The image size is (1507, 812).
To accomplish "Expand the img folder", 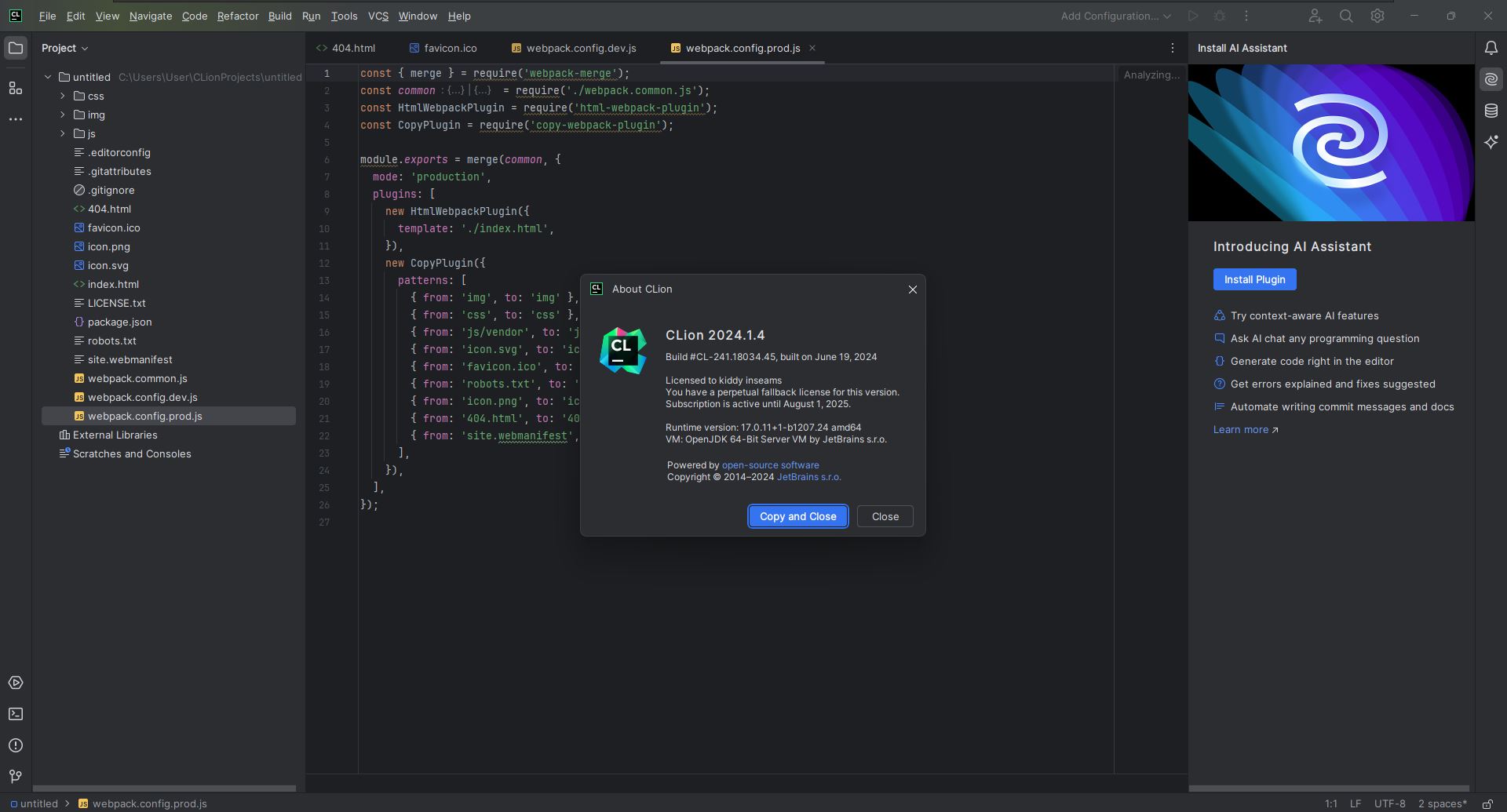I will (63, 115).
